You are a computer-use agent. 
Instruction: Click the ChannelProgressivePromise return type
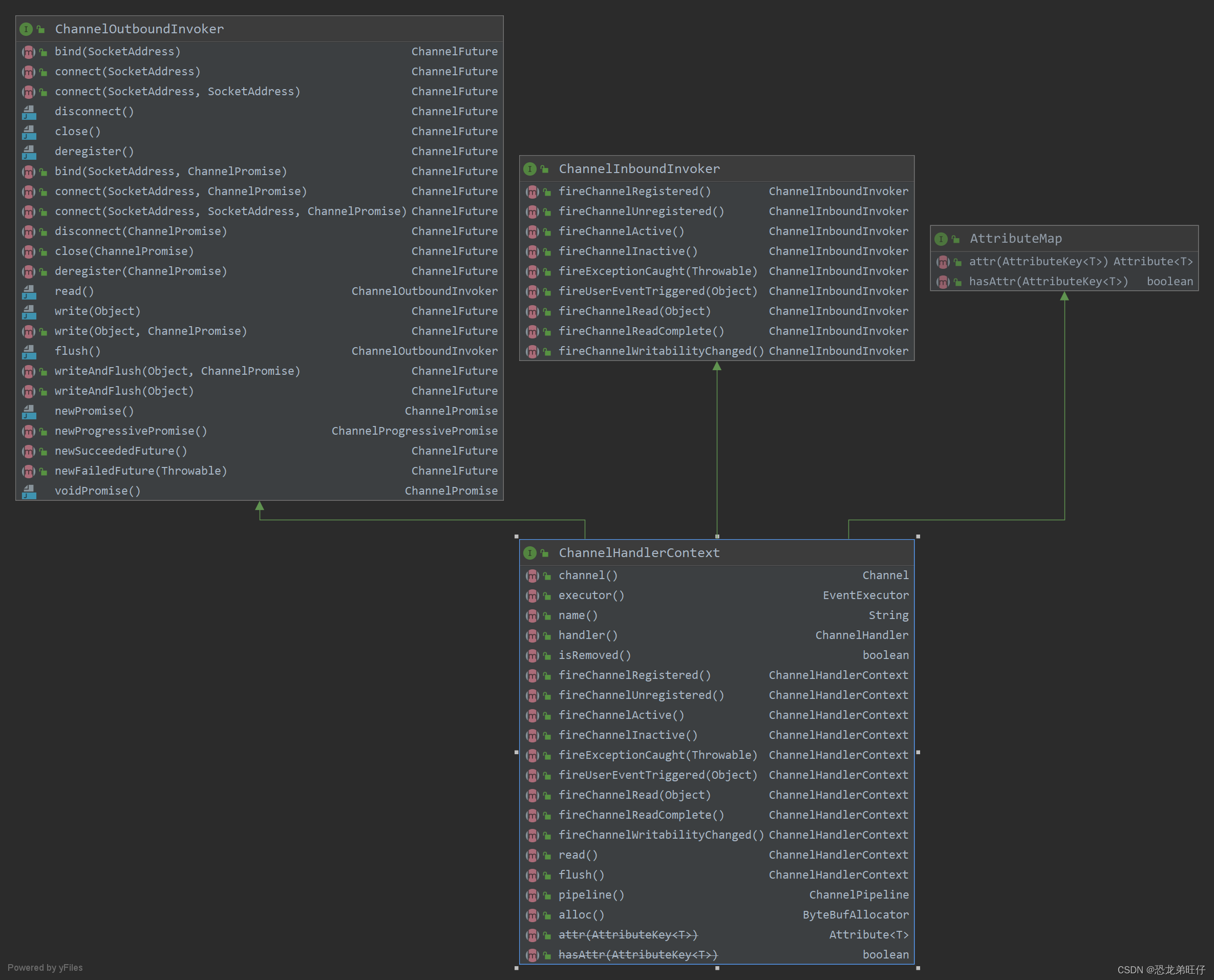(414, 431)
